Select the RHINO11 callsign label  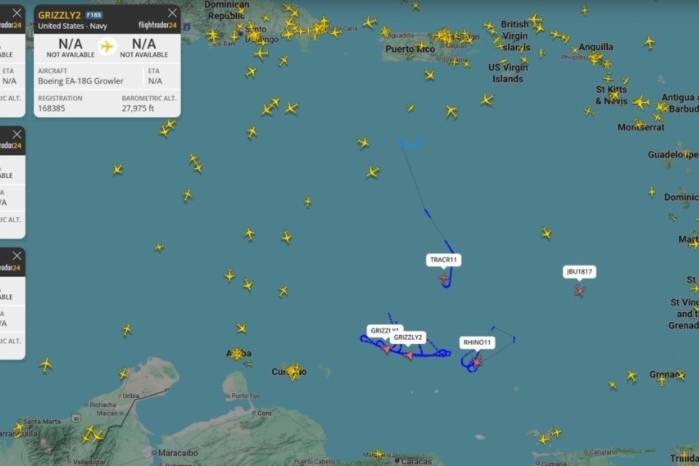(477, 342)
